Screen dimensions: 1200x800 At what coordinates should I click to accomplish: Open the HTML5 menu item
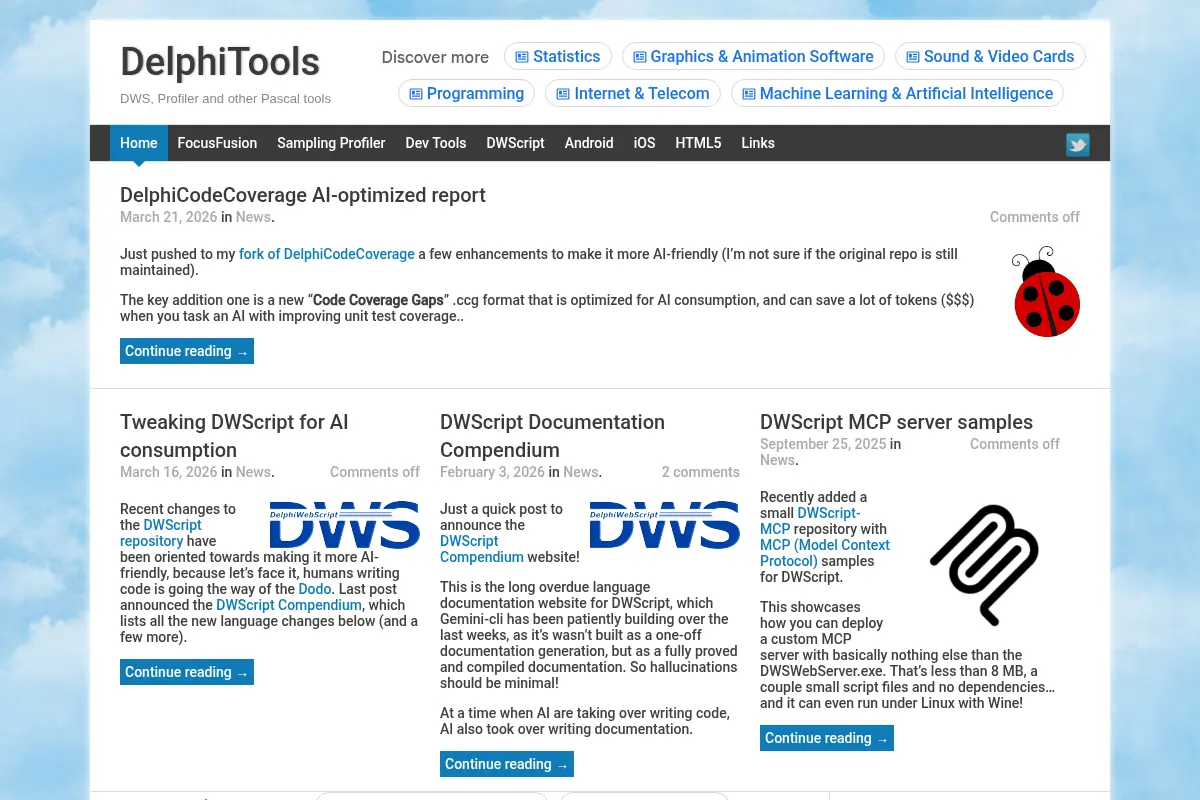click(698, 143)
